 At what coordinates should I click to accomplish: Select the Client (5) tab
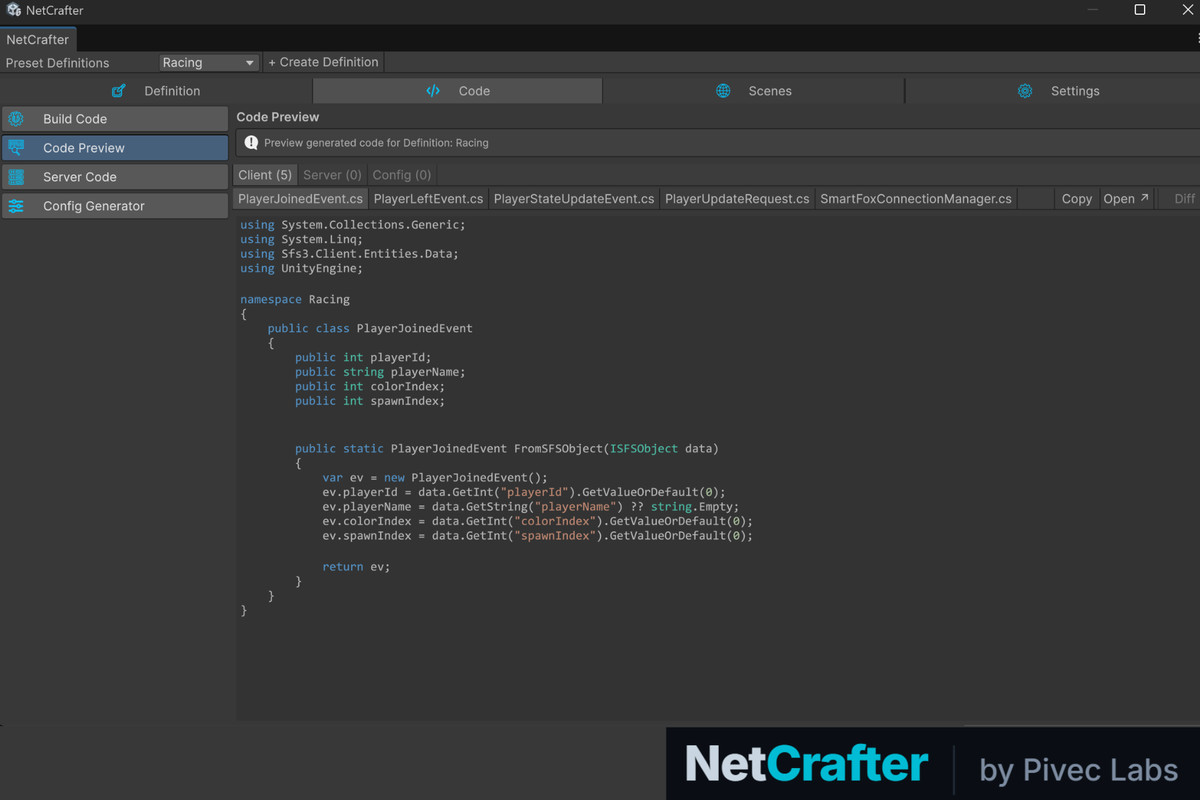click(x=265, y=175)
